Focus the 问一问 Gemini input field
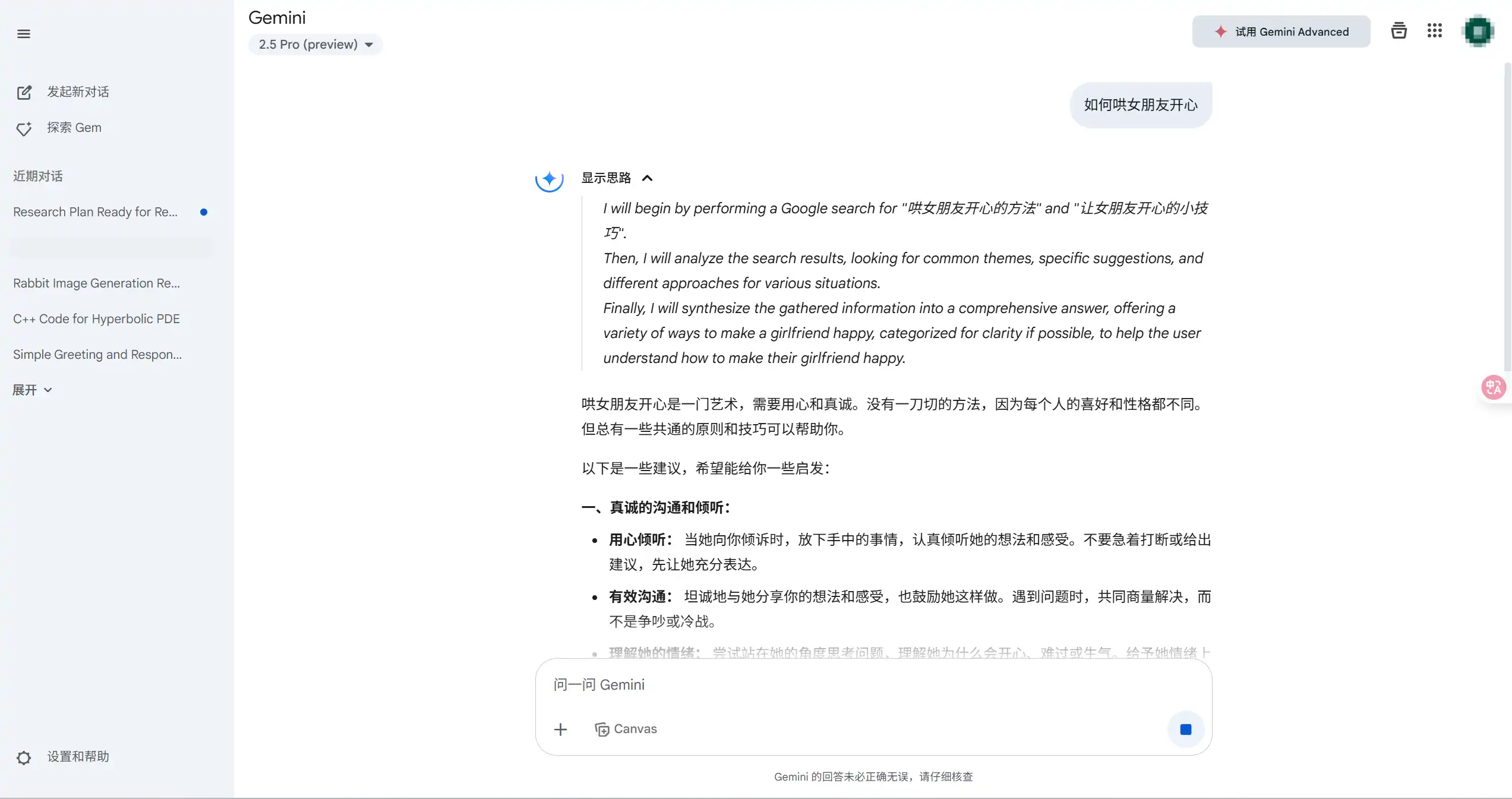 [873, 685]
